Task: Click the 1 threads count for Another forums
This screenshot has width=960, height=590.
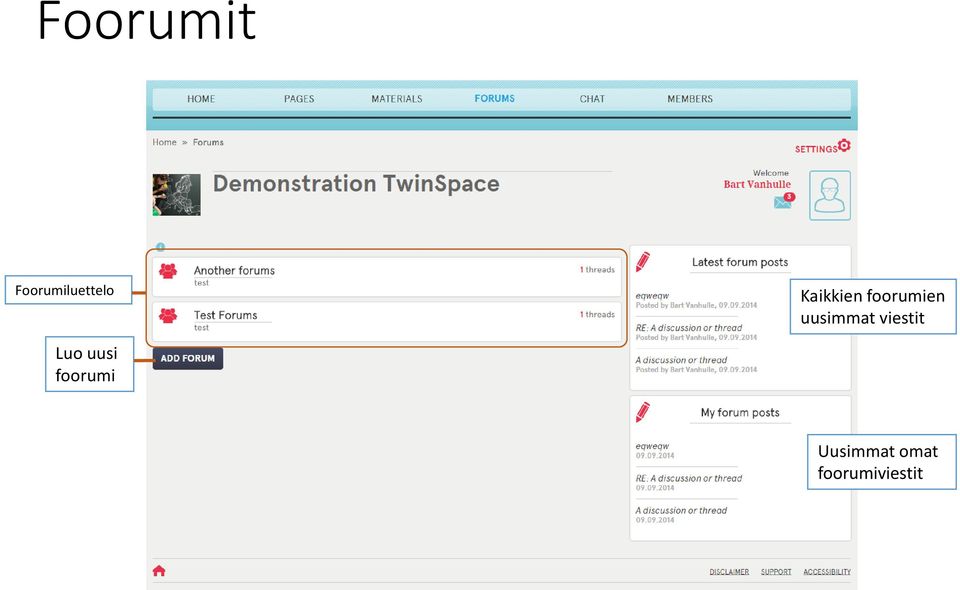Action: 597,270
